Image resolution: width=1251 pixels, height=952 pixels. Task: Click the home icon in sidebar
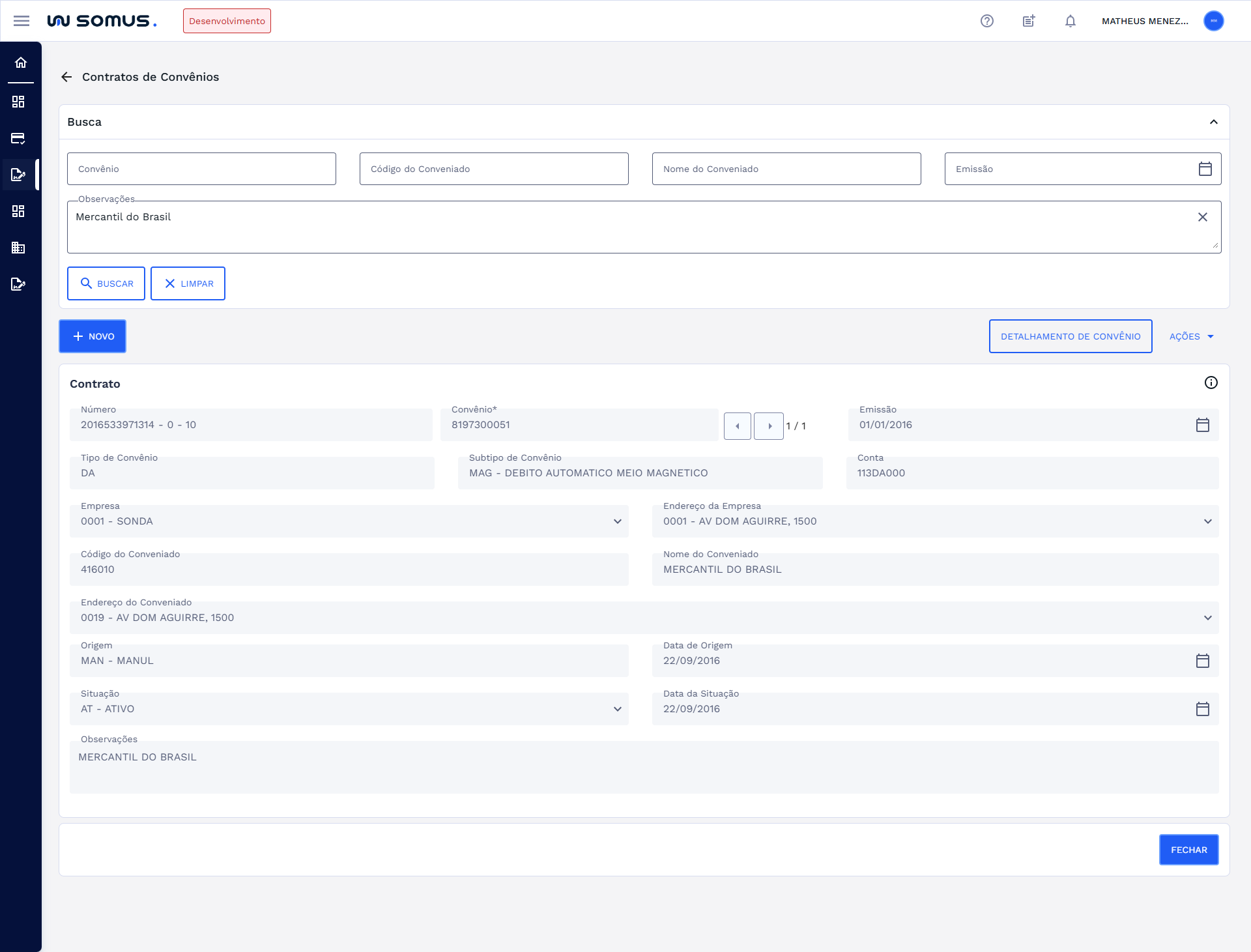coord(21,63)
